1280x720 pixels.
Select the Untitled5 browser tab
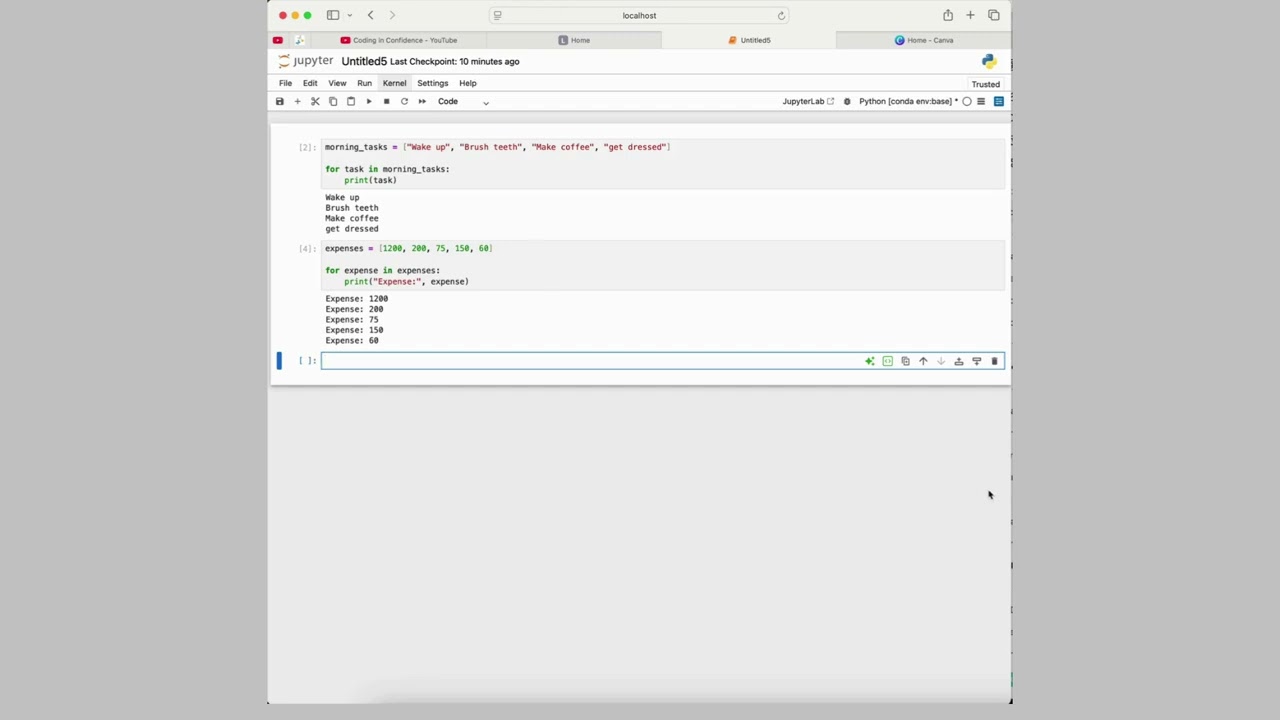click(x=749, y=40)
